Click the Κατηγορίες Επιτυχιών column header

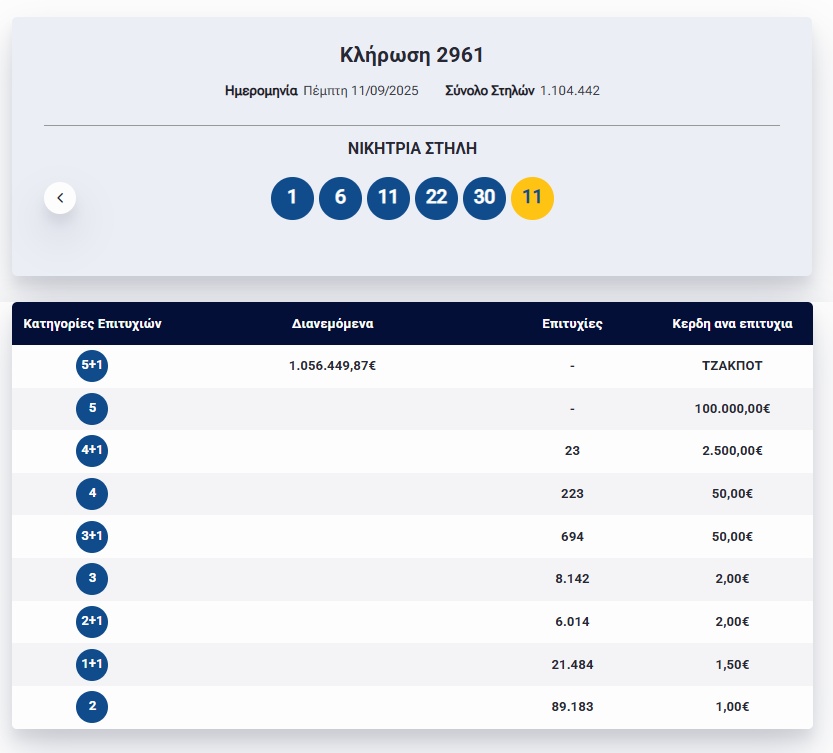92,324
